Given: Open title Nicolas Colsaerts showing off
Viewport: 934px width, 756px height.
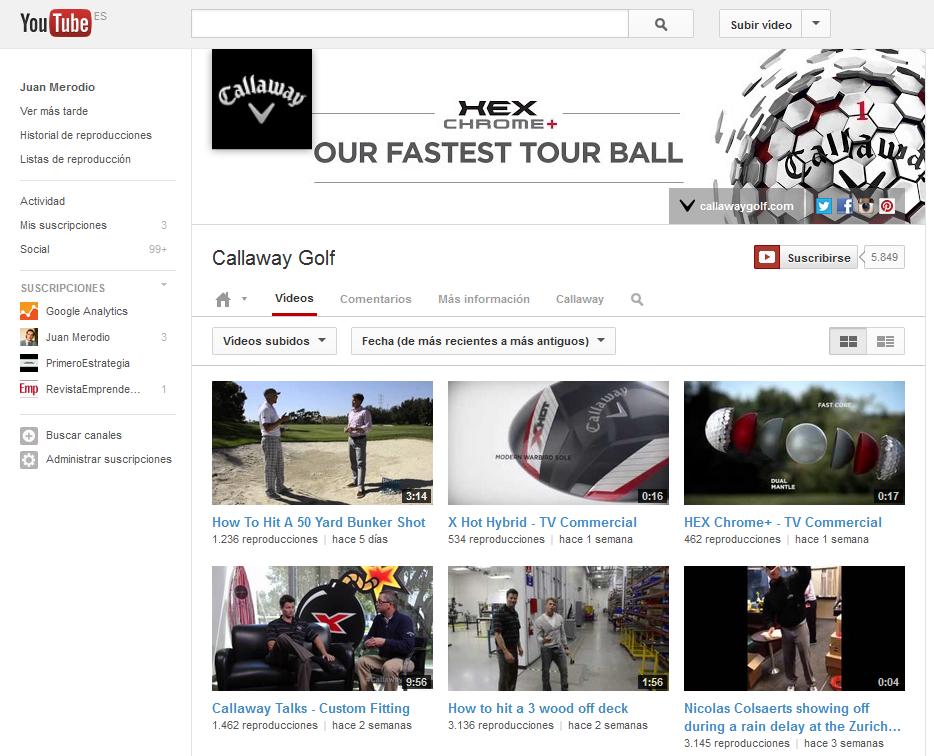Looking at the screenshot, I should pyautogui.click(x=792, y=717).
